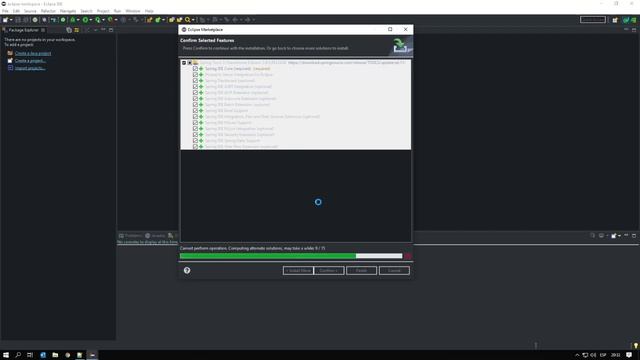
Task: Click the Display Selected Console icon
Action: pos(601,236)
